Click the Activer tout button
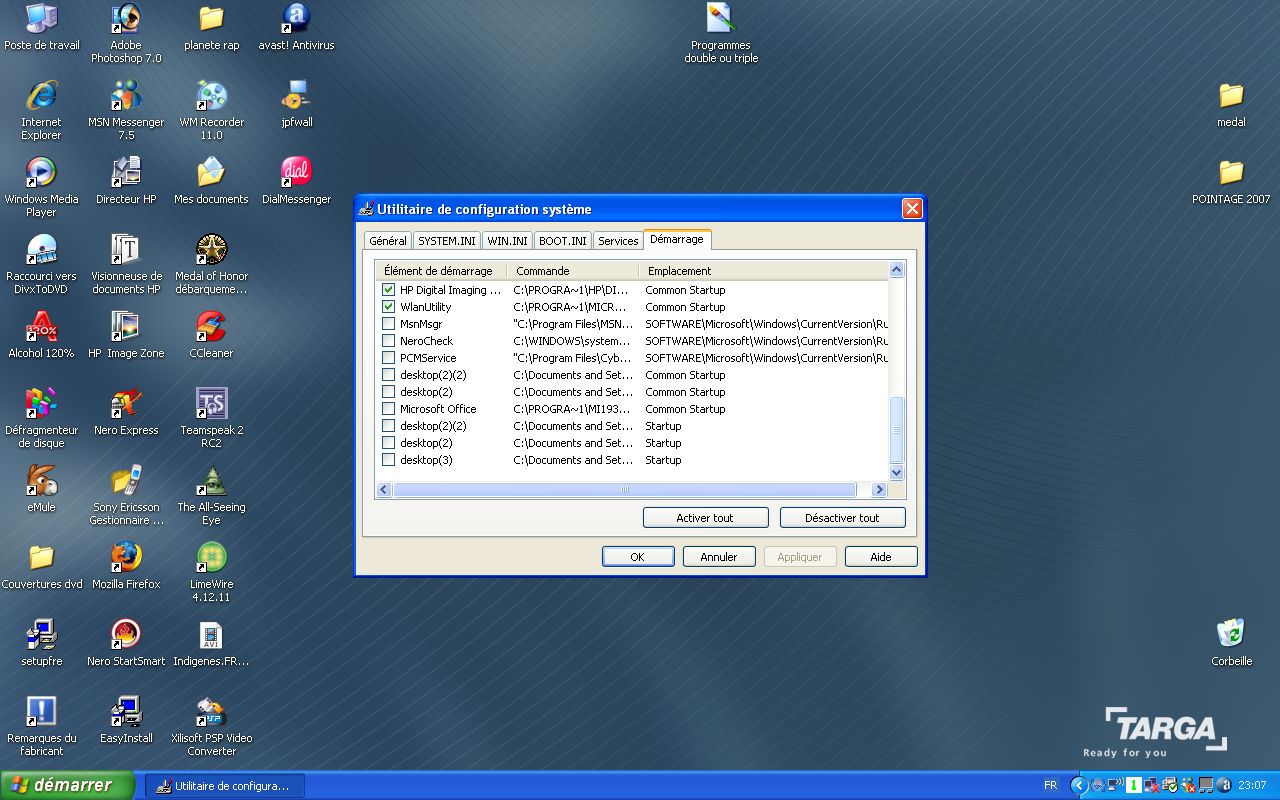 (705, 518)
